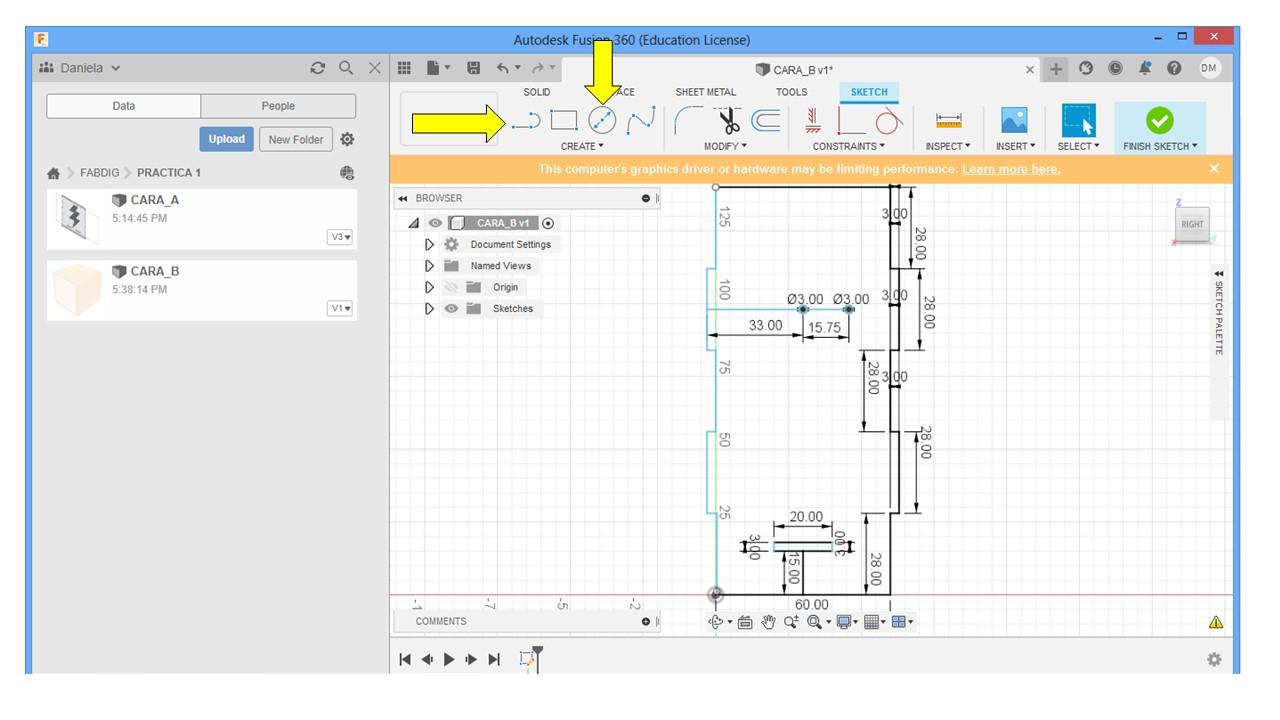Viewport: 1280px width, 720px height.
Task: Activate the Trim scissors tool
Action: click(730, 119)
